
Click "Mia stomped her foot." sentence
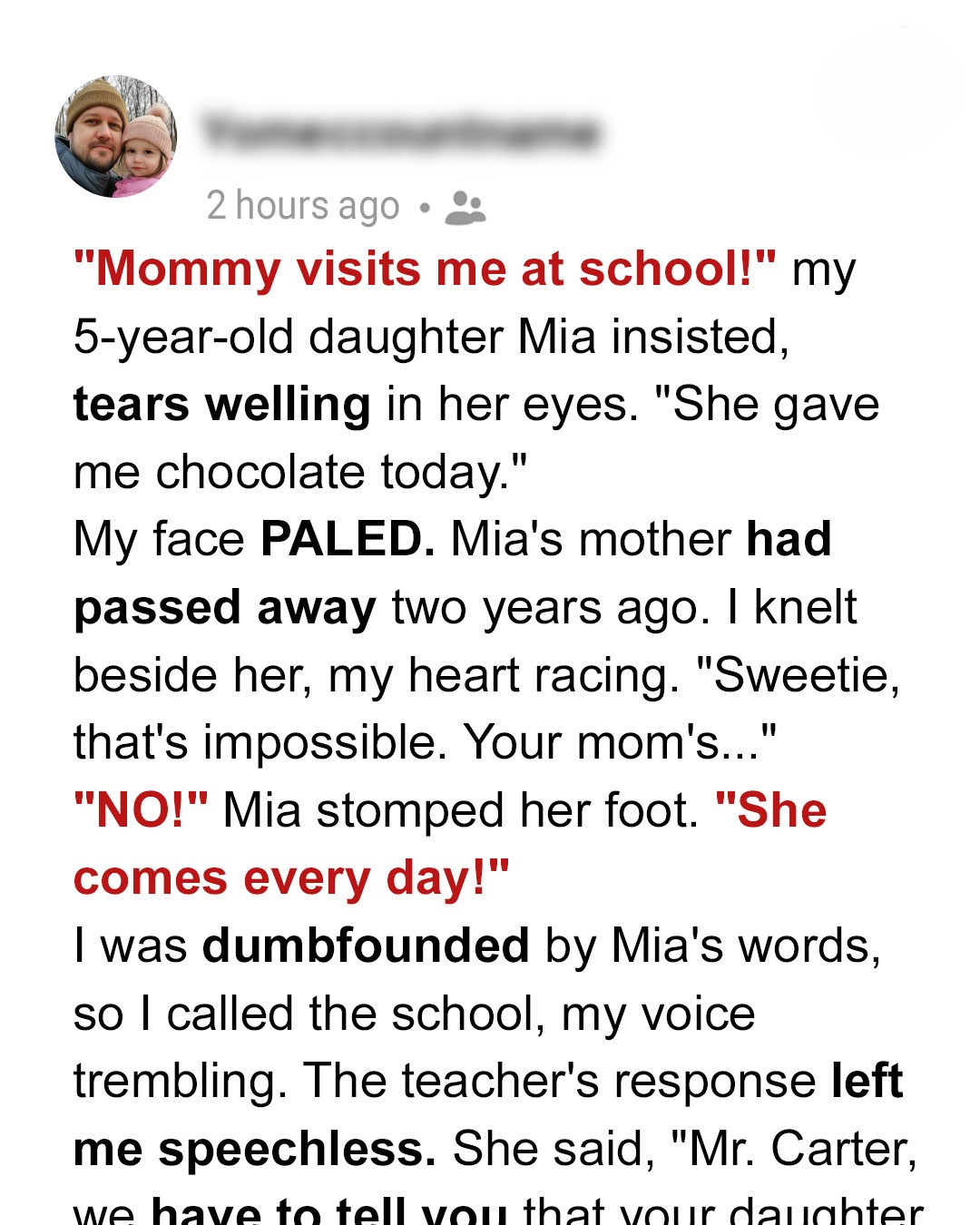(x=461, y=809)
